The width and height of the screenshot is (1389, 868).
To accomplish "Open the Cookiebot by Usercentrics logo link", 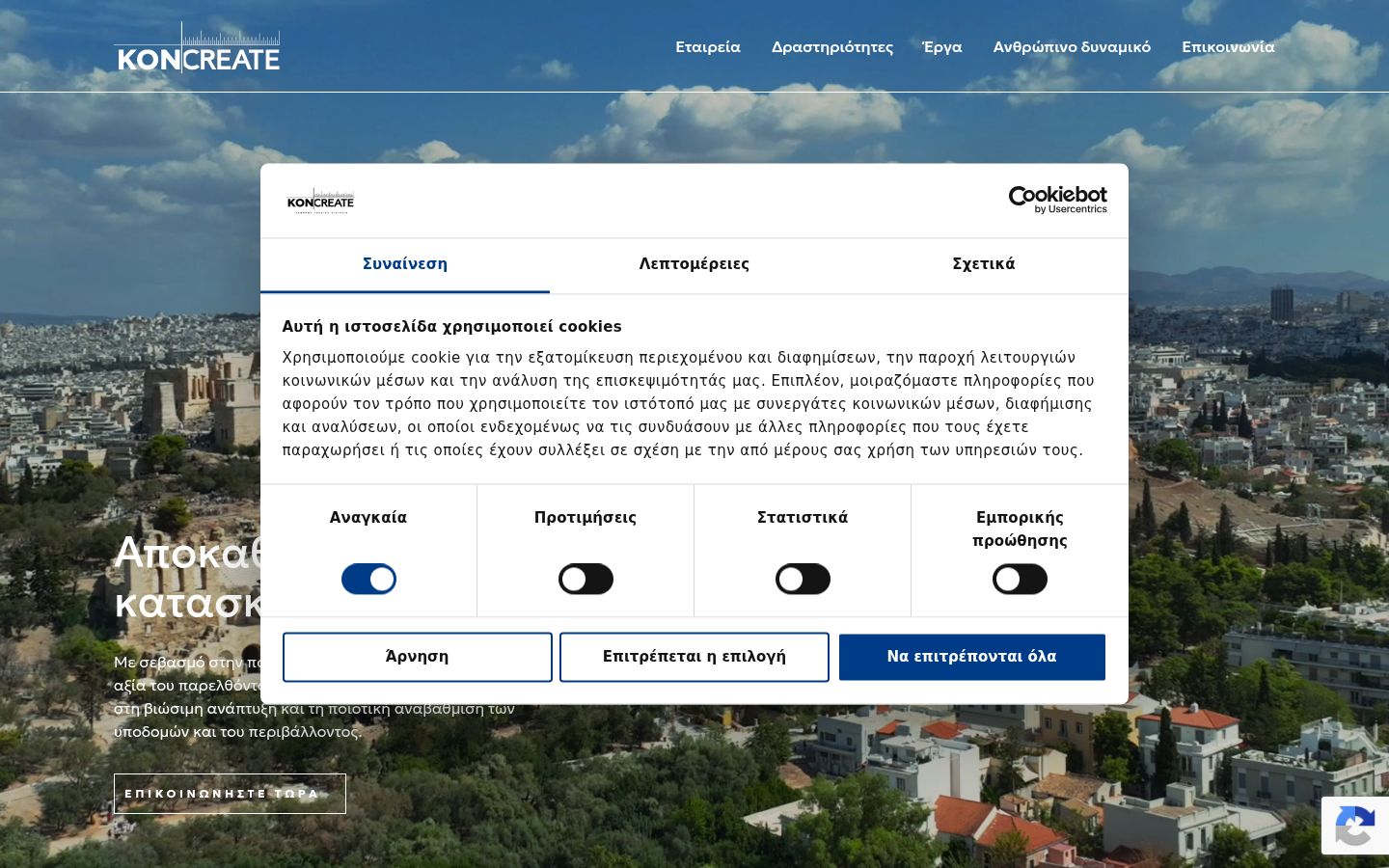I will pyautogui.click(x=1057, y=200).
